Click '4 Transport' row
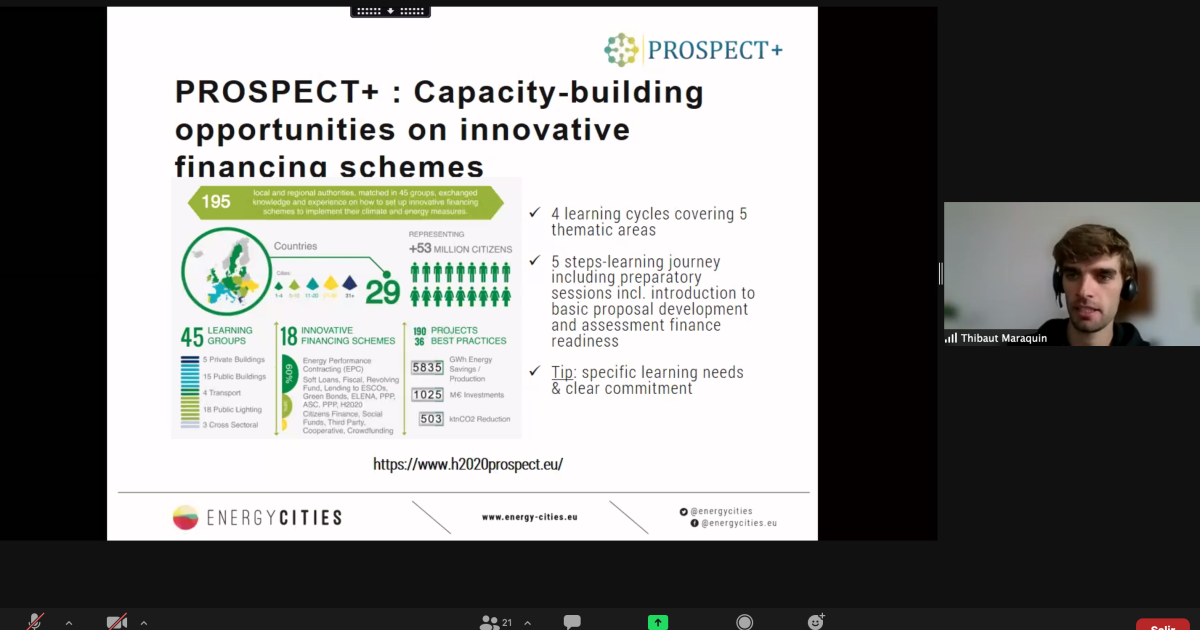The height and width of the screenshot is (630, 1200). (224, 393)
